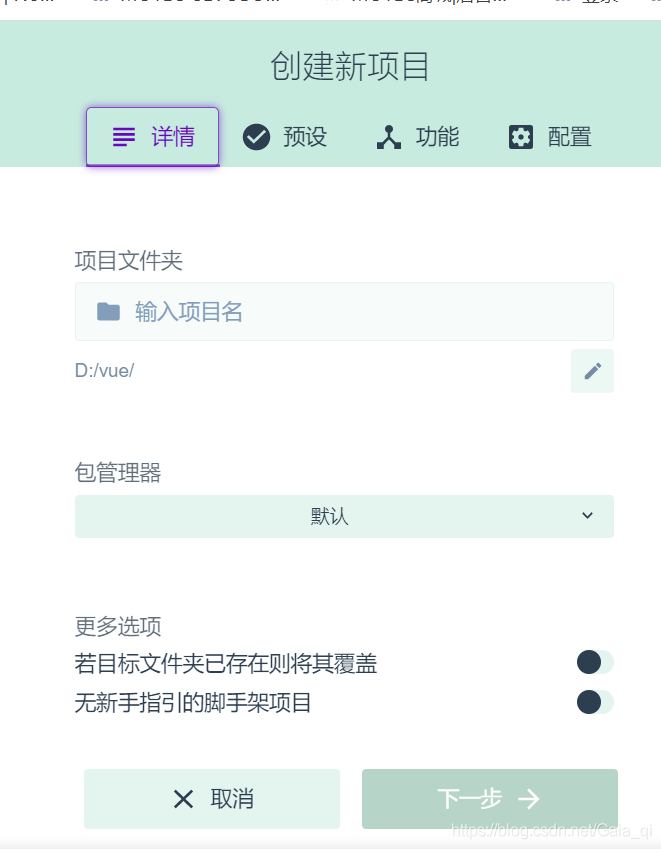Click the gear icon beside 配置
This screenshot has width=661, height=849.
click(521, 137)
